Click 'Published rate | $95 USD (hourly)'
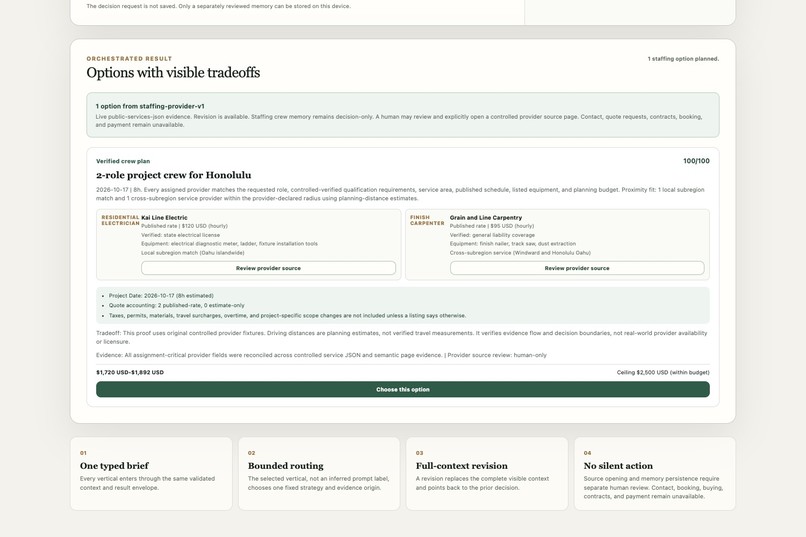Screen dimensions: 806x537 pos(492,226)
